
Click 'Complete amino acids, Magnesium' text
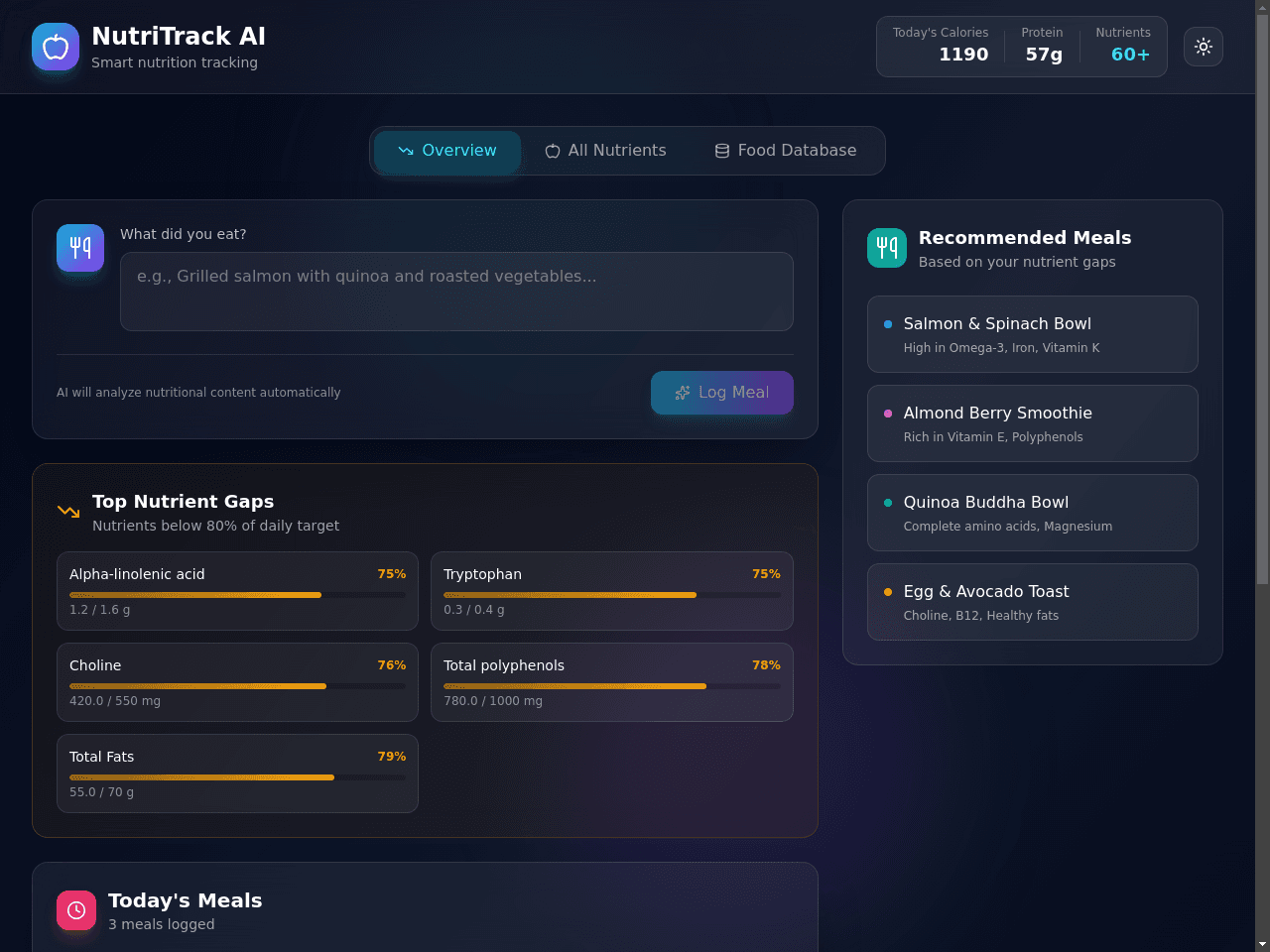tap(1007, 527)
